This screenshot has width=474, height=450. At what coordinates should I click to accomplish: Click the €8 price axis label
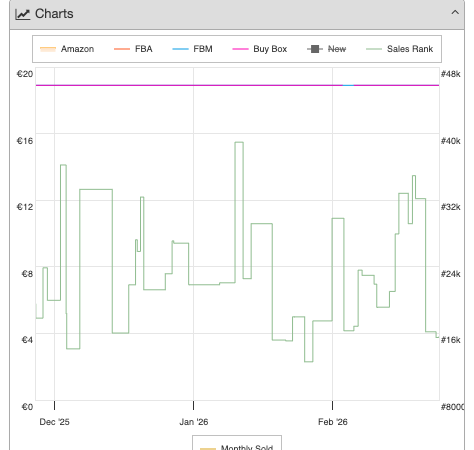27,274
